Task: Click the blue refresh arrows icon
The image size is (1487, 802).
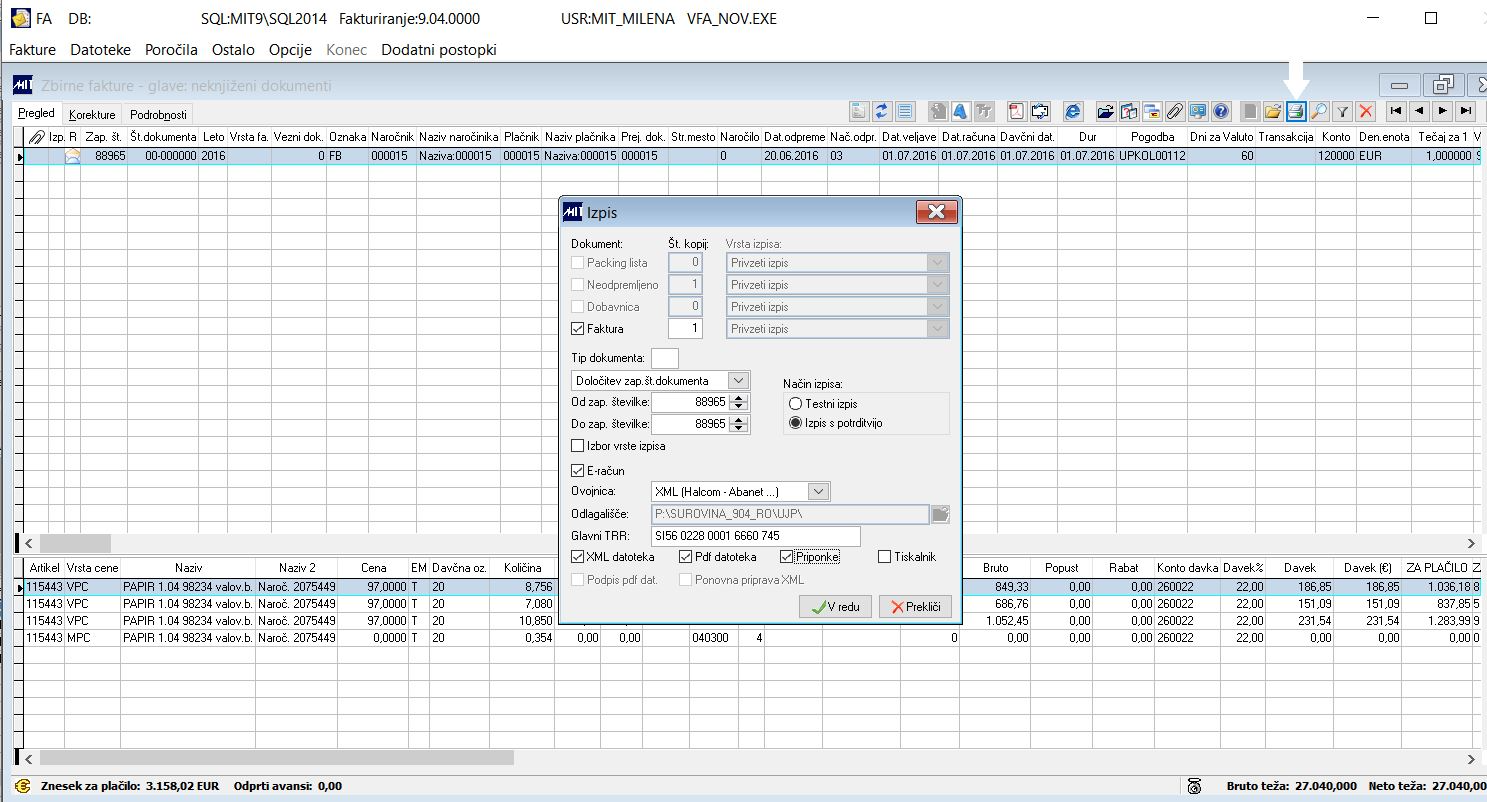Action: pyautogui.click(x=882, y=111)
